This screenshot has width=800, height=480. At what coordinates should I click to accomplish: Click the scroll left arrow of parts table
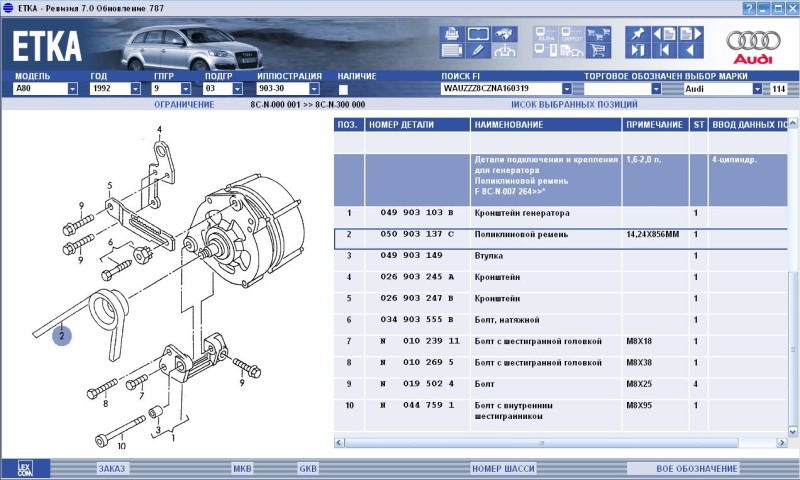click(x=339, y=443)
